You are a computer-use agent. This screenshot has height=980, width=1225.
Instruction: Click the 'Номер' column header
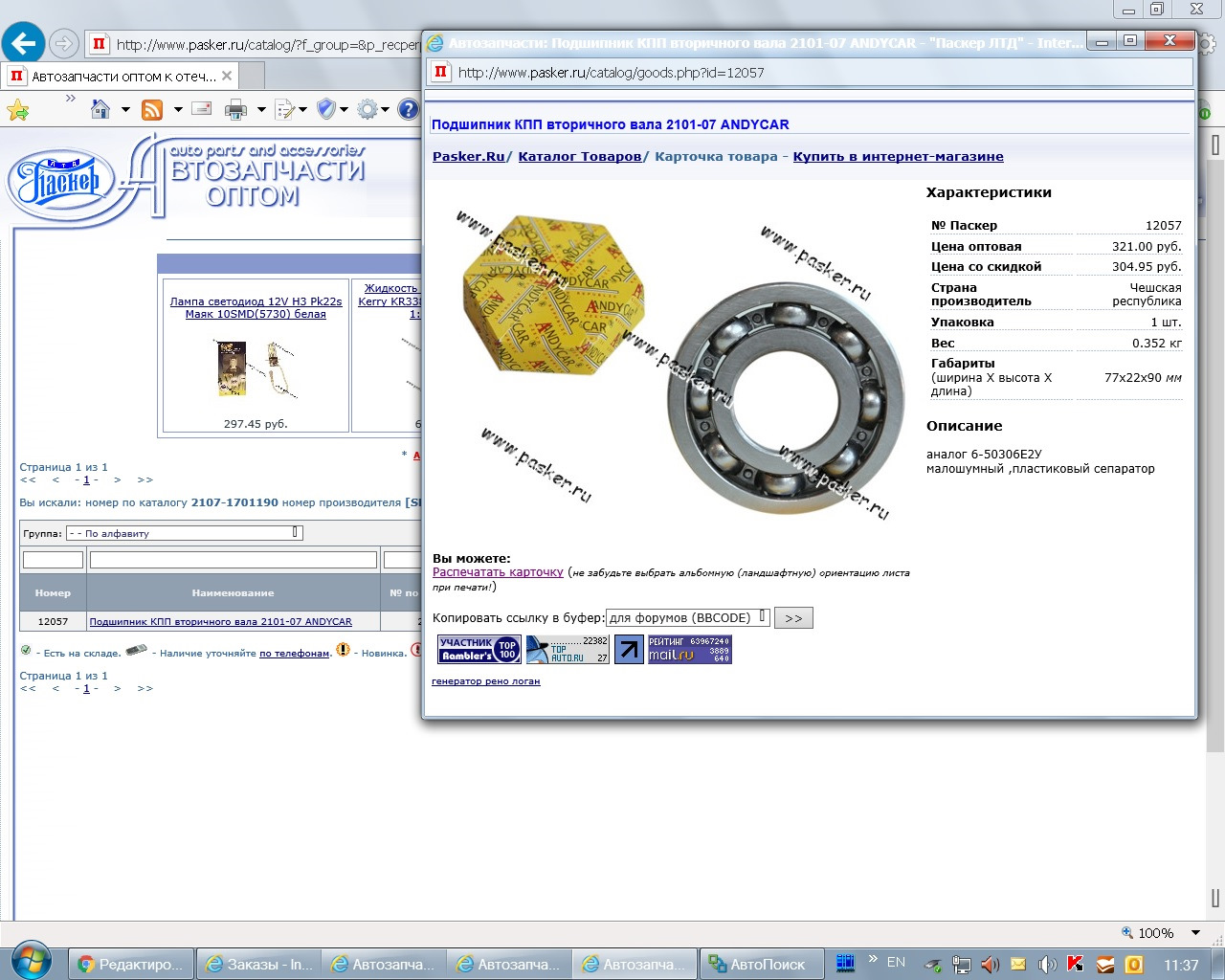53,592
